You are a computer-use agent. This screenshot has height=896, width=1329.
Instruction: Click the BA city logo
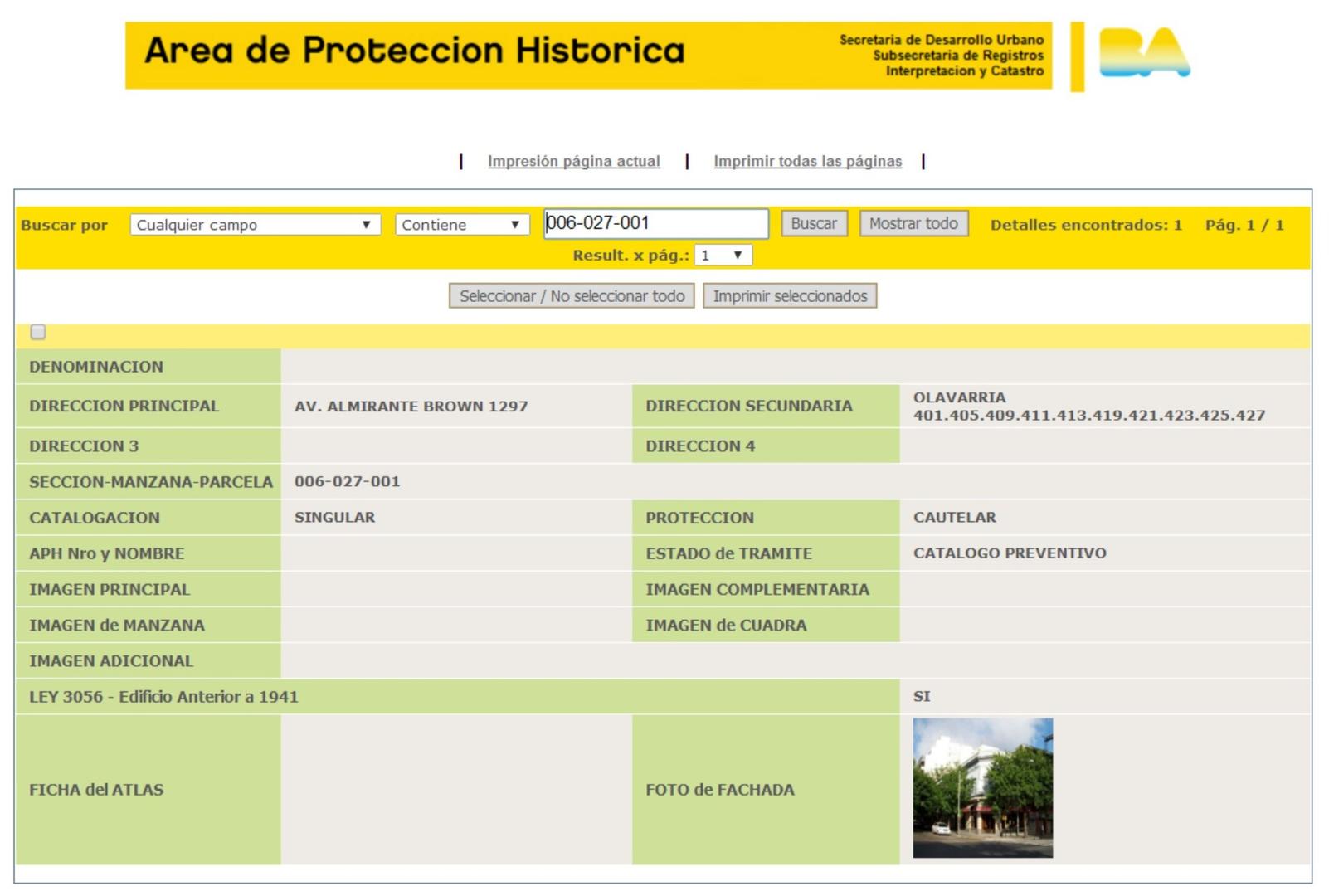click(1143, 53)
